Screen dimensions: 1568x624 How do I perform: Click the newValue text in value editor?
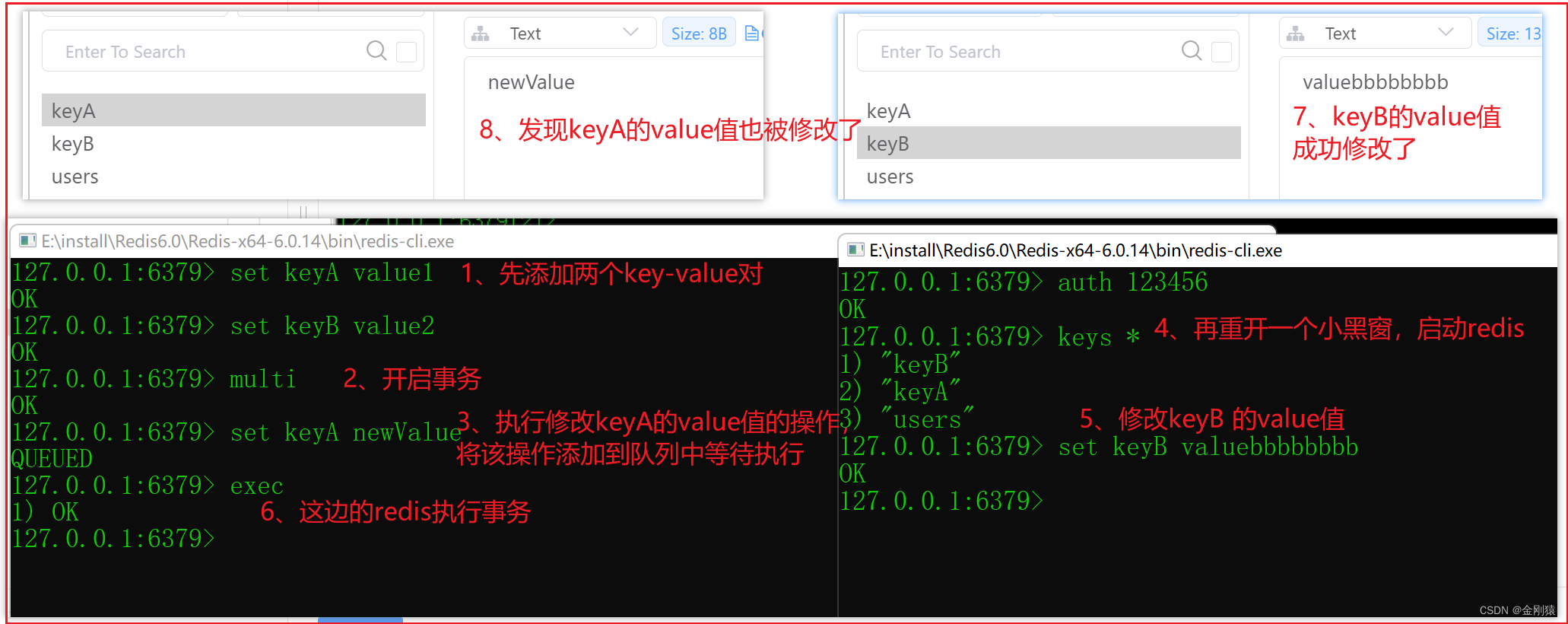(x=531, y=82)
